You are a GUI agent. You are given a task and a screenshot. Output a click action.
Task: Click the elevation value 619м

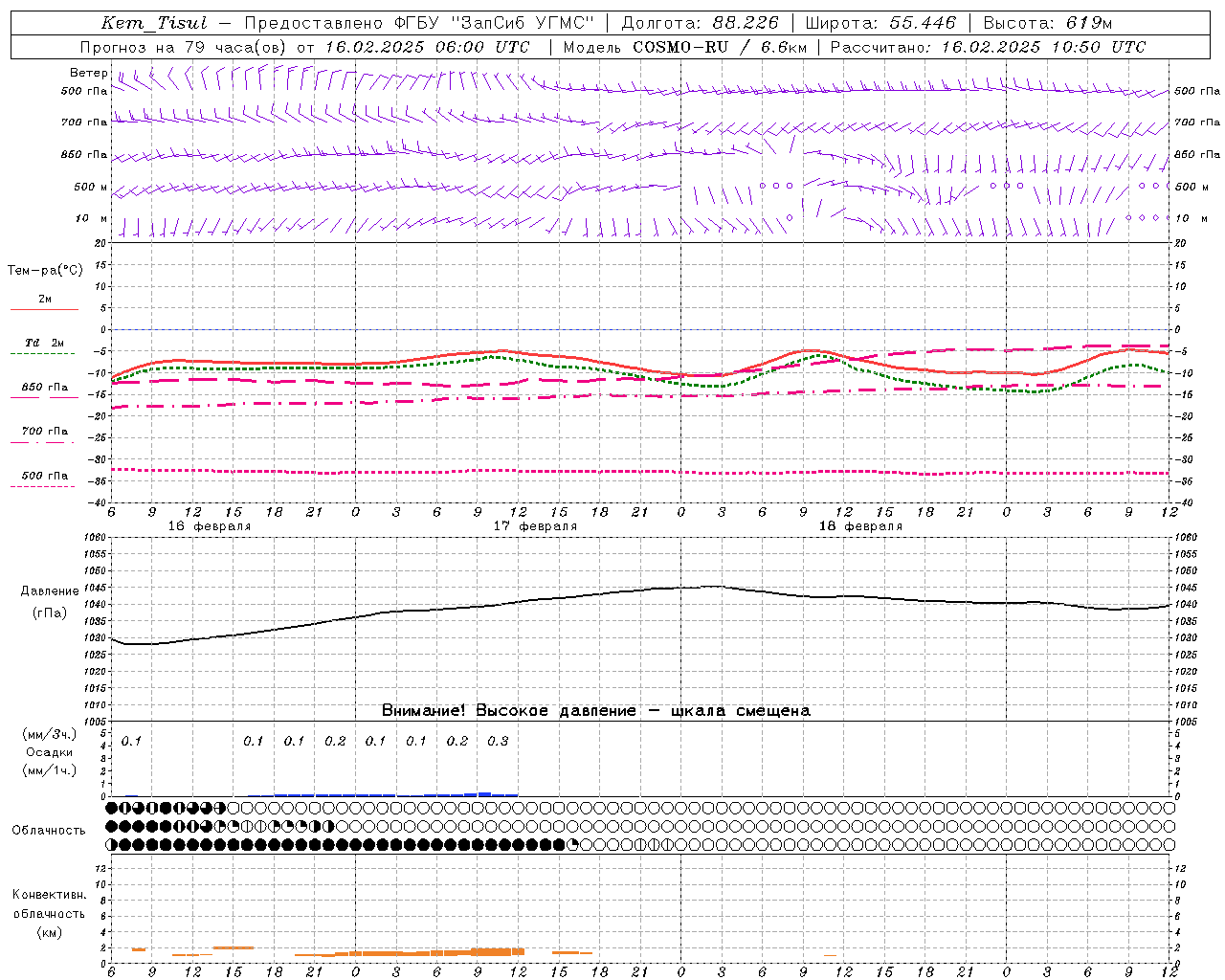pos(1089,23)
